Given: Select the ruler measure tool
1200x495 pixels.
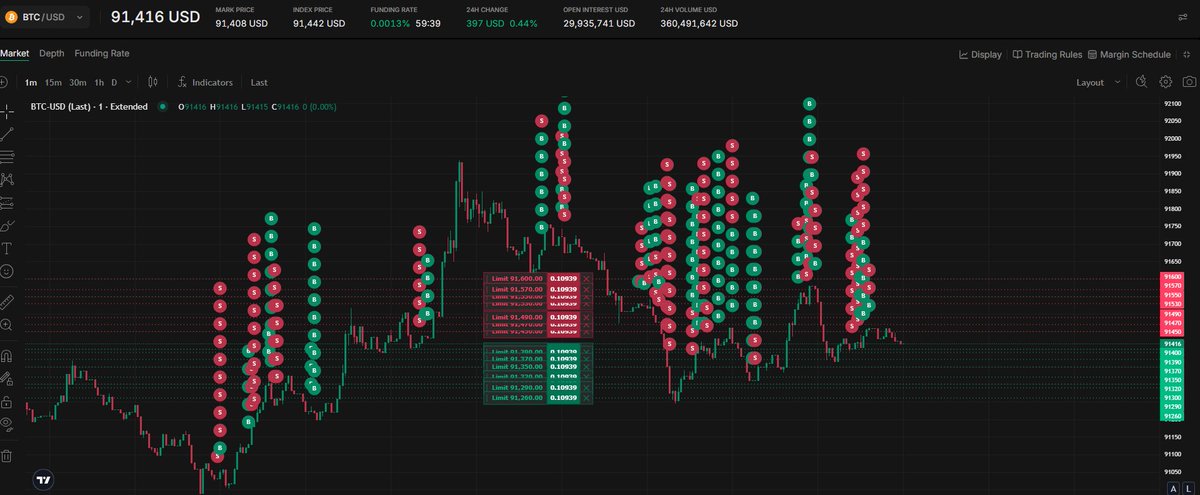Looking at the screenshot, I should 7,300.
